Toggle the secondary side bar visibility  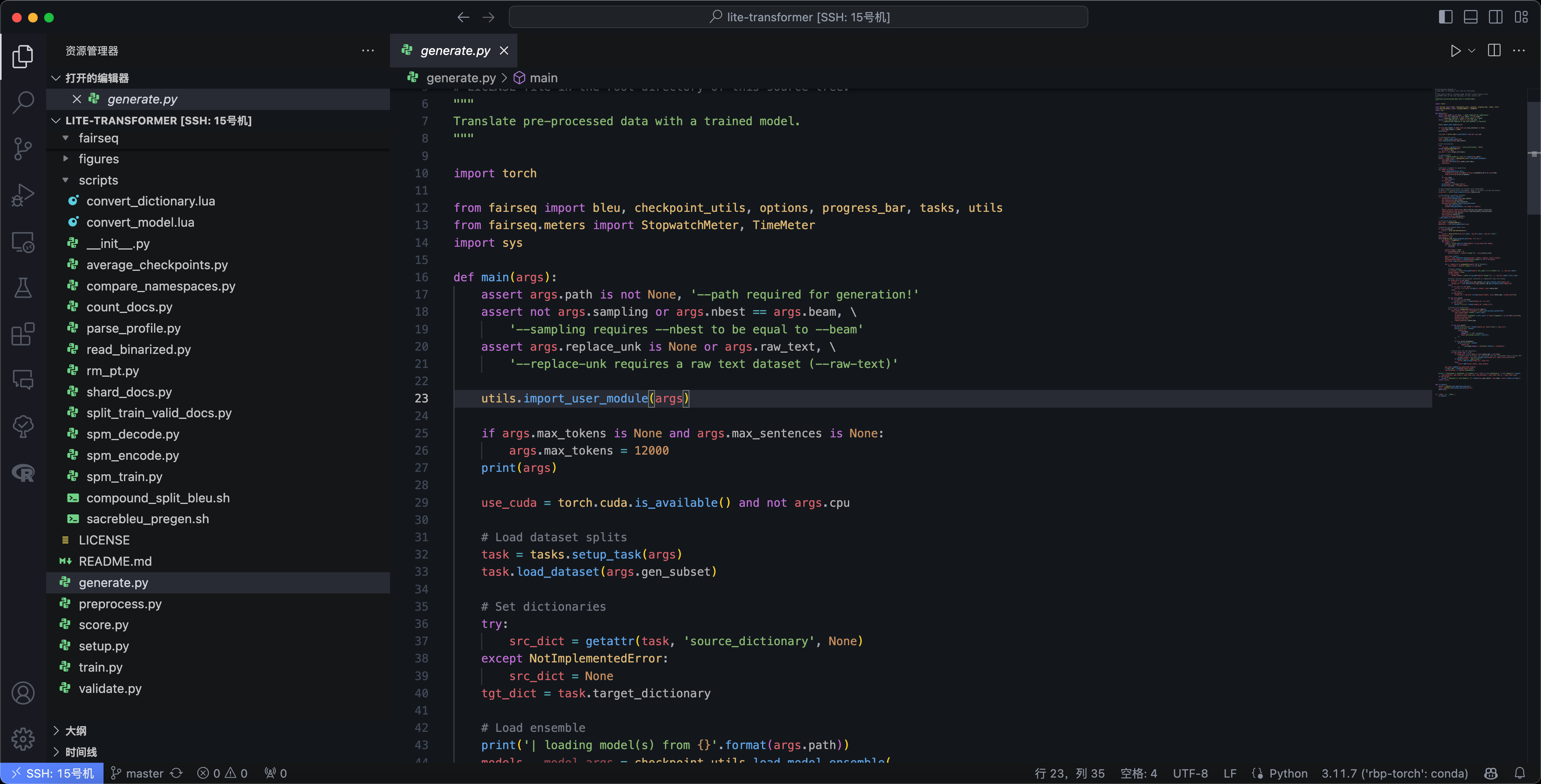click(1496, 17)
